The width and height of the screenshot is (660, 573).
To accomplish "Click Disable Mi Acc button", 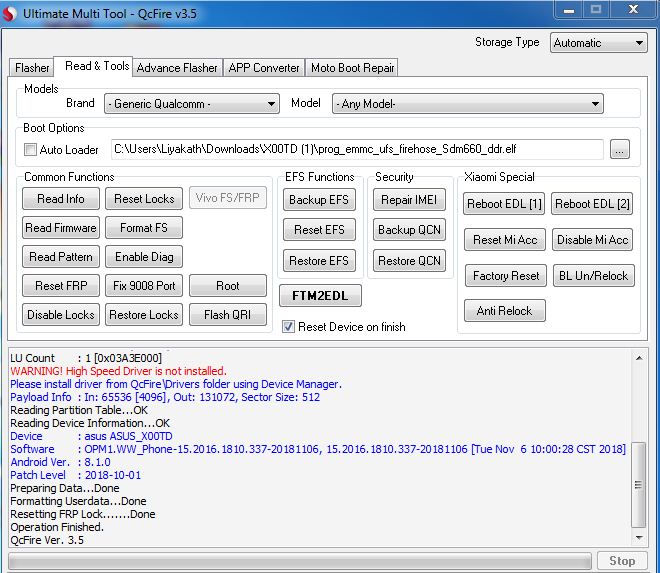I will (x=593, y=240).
